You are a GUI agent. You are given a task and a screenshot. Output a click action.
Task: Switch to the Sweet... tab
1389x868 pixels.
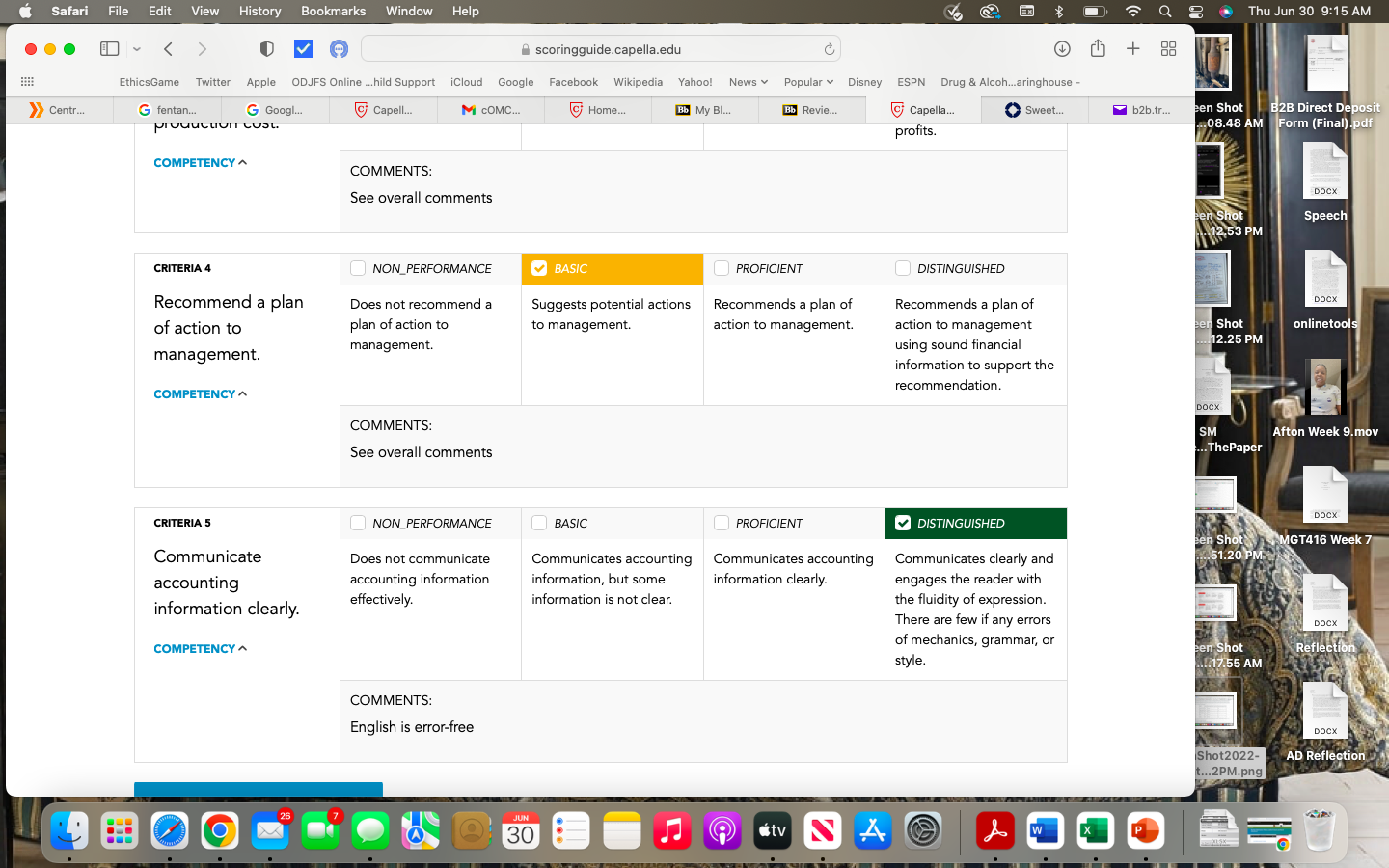coord(1035,110)
